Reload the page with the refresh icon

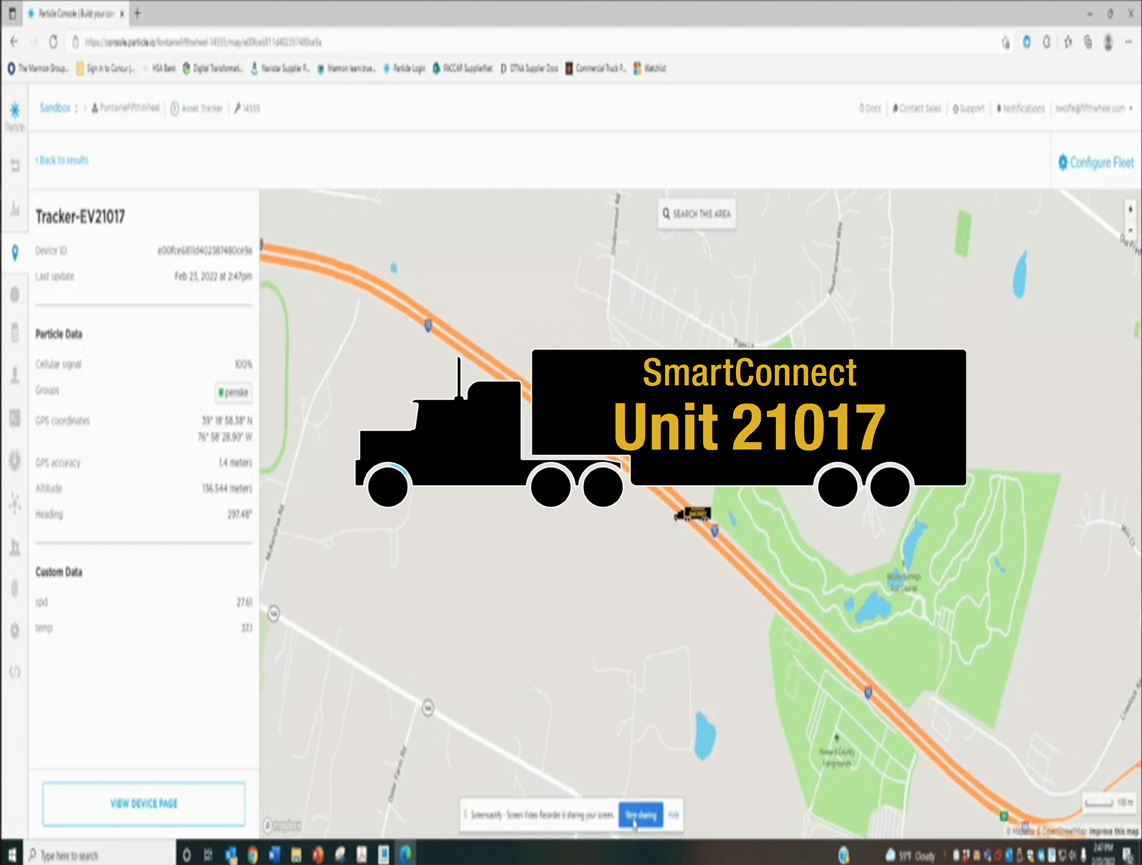[x=53, y=42]
